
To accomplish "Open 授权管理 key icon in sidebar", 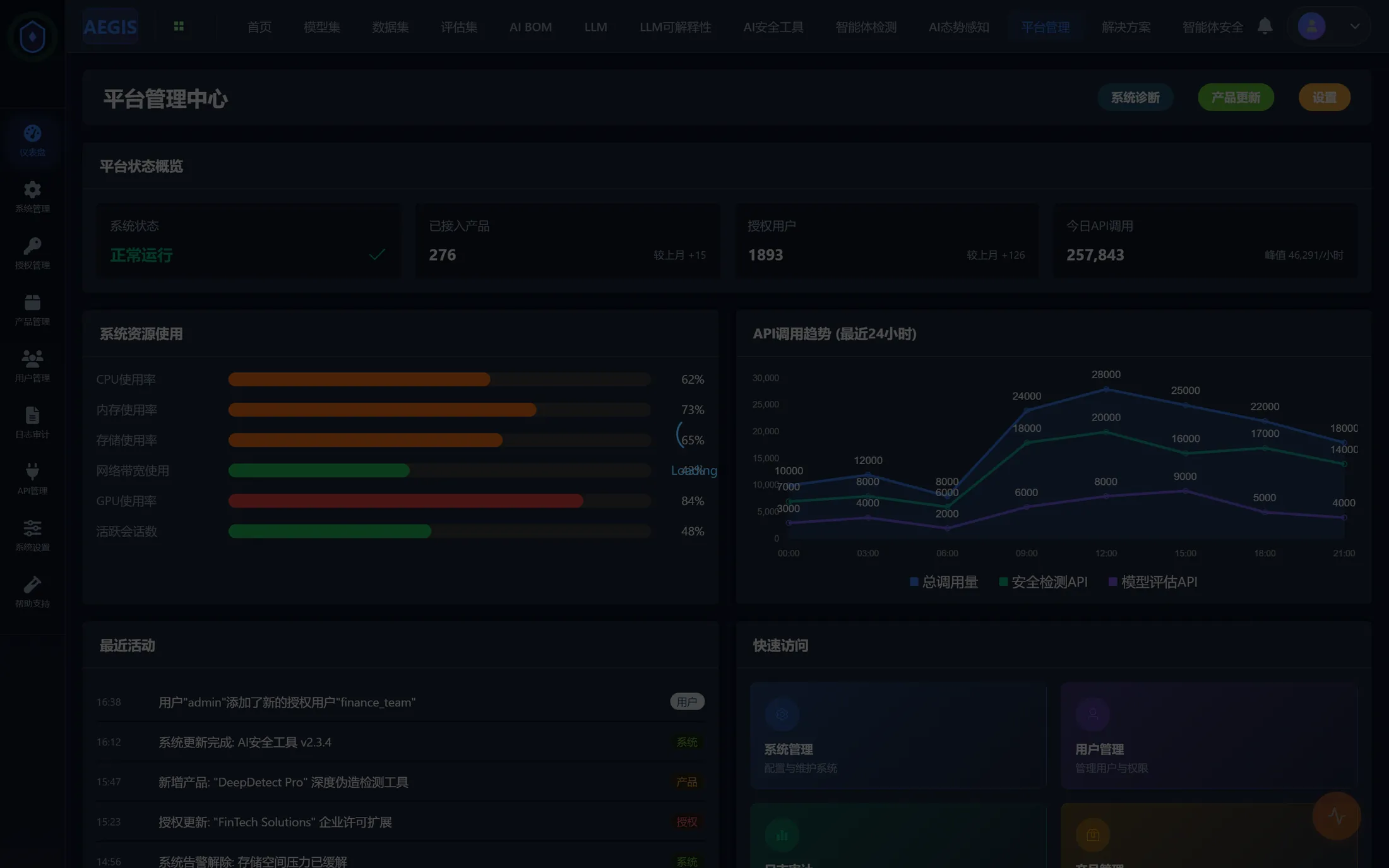I will tap(32, 246).
